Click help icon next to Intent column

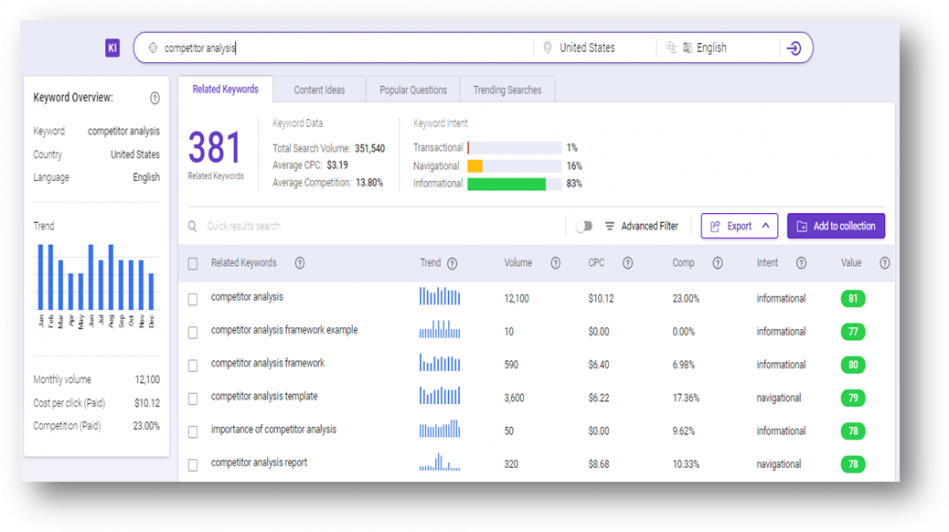coord(801,263)
